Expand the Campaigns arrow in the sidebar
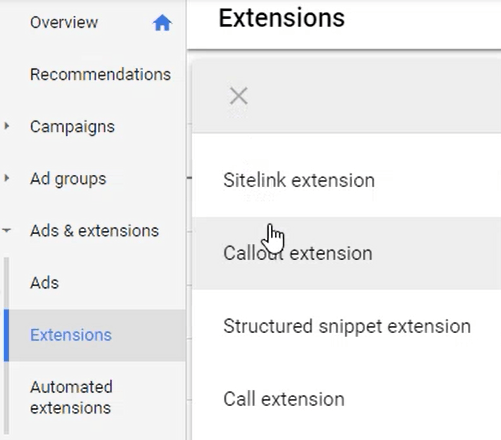The image size is (501, 440). click(6, 126)
